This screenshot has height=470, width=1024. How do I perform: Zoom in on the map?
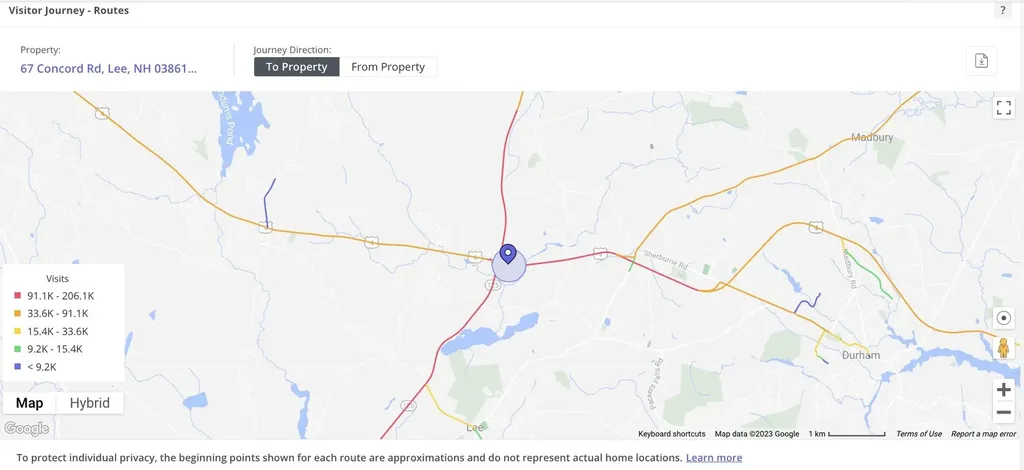1004,389
